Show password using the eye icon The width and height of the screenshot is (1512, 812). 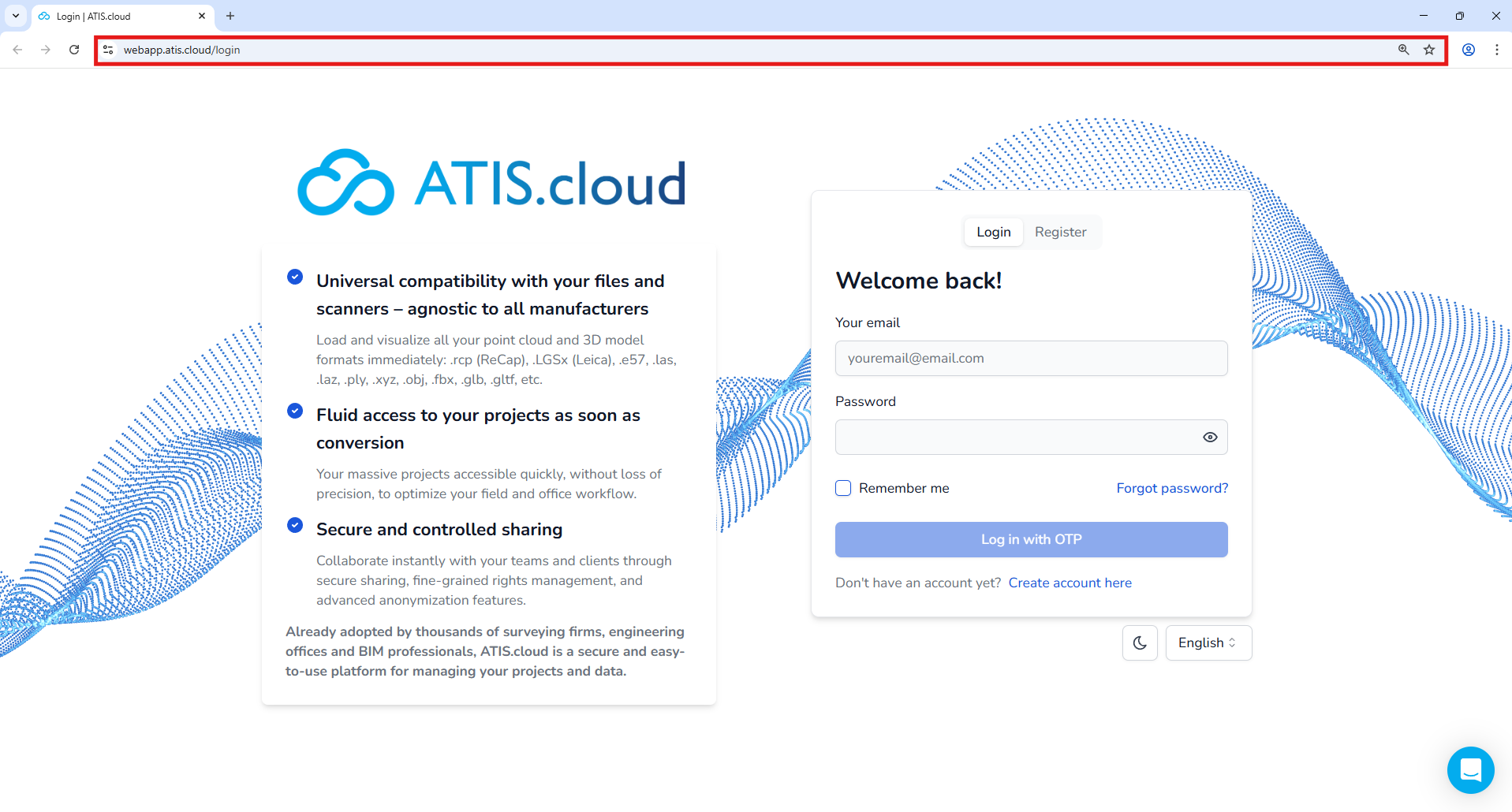click(1210, 438)
